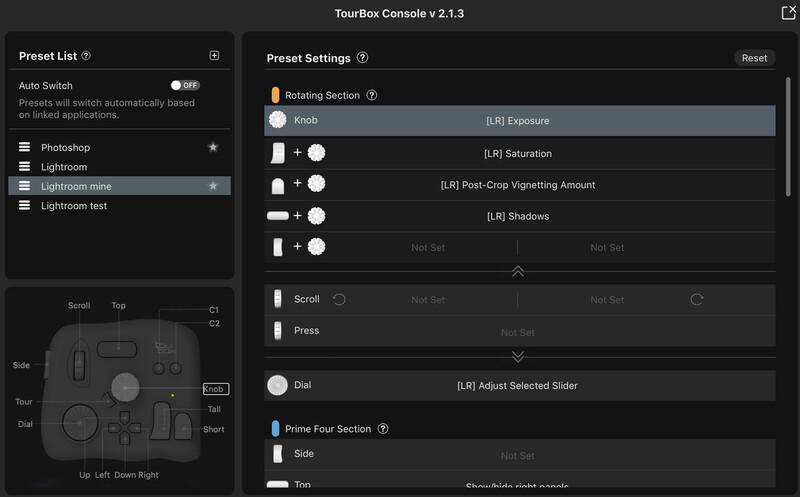
Task: Click Tall button icon in Saturation row
Action: [x=278, y=153]
